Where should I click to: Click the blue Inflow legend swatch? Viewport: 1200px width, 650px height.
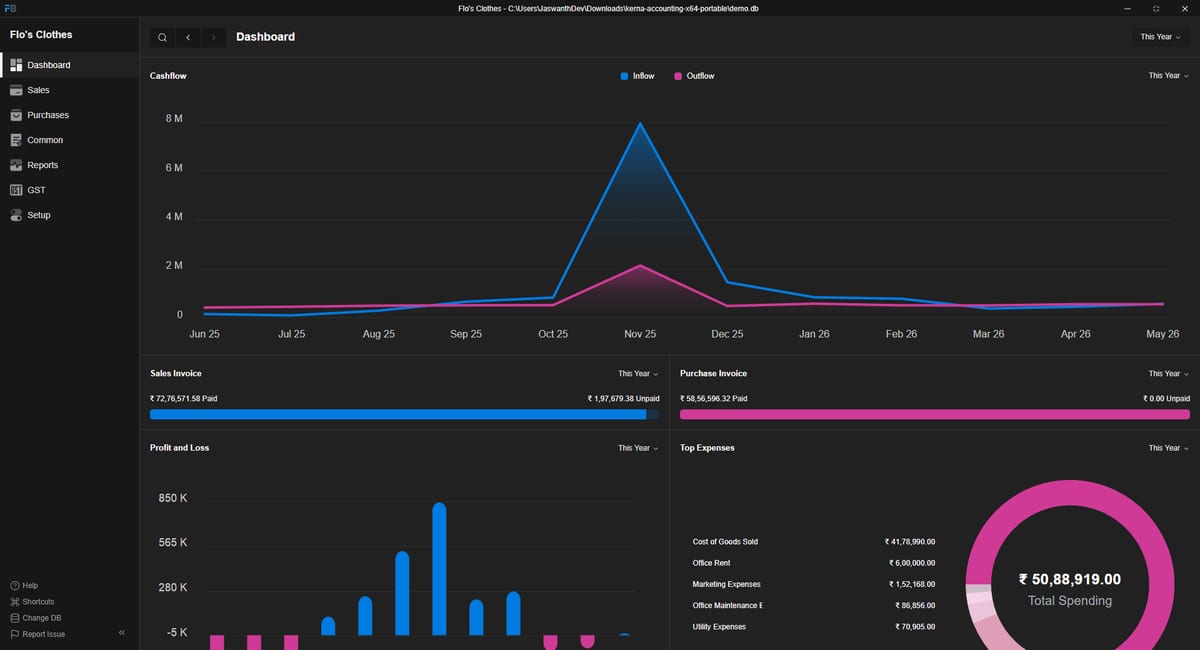coord(624,76)
